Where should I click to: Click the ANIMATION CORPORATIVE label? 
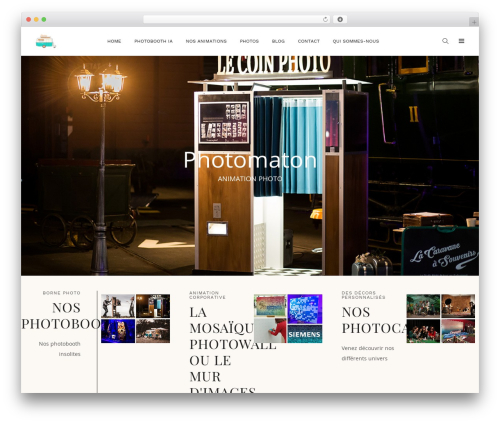click(x=207, y=295)
